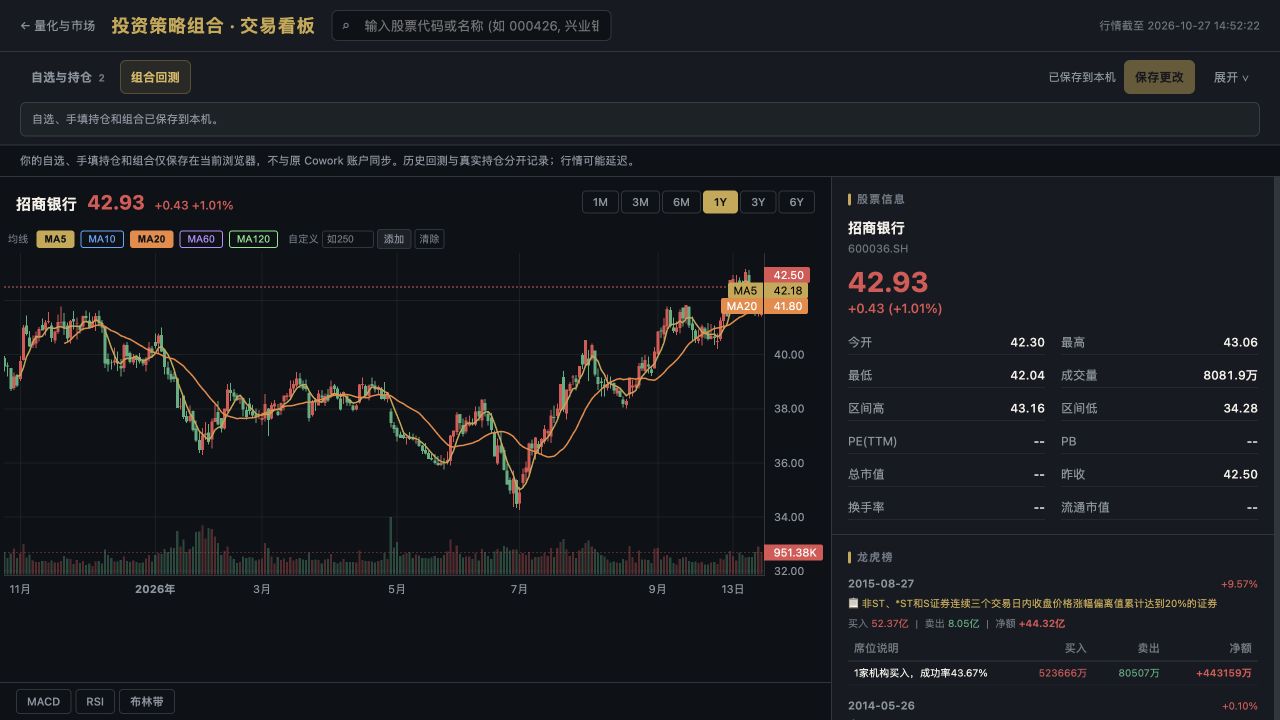Select the 1M time range
The width and height of the screenshot is (1280, 720).
(600, 202)
